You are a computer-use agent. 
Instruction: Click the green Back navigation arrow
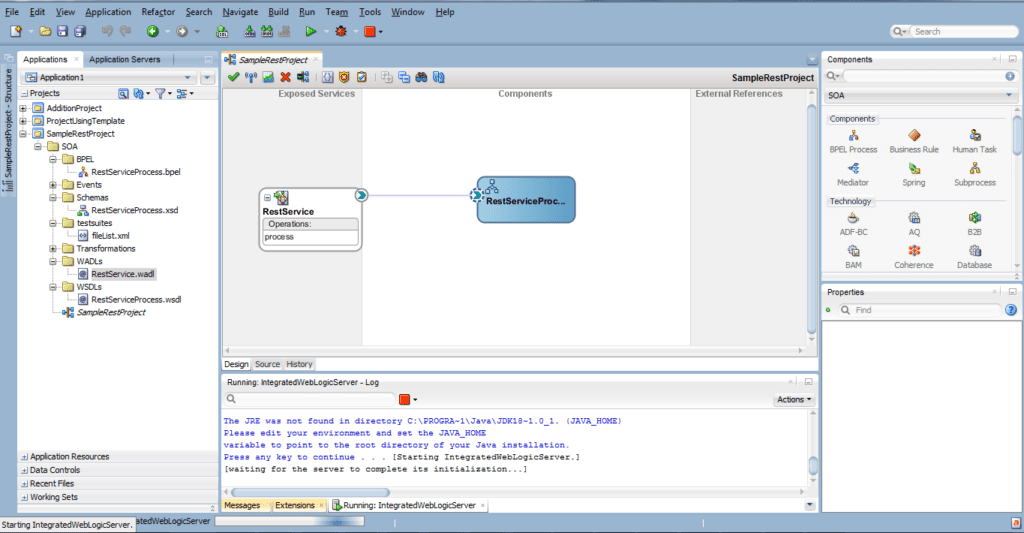coord(152,31)
